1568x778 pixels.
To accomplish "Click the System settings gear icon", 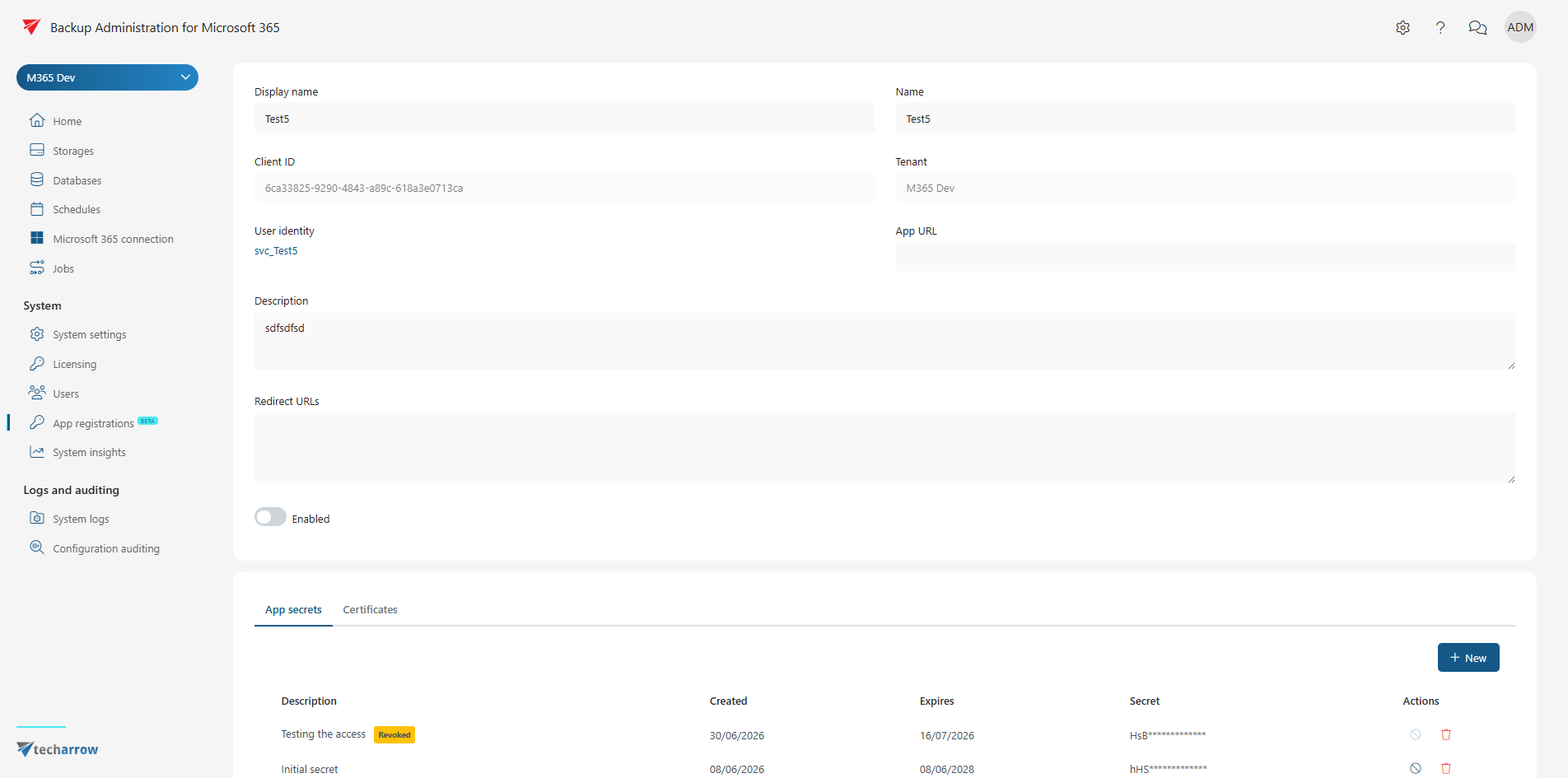I will point(37,333).
